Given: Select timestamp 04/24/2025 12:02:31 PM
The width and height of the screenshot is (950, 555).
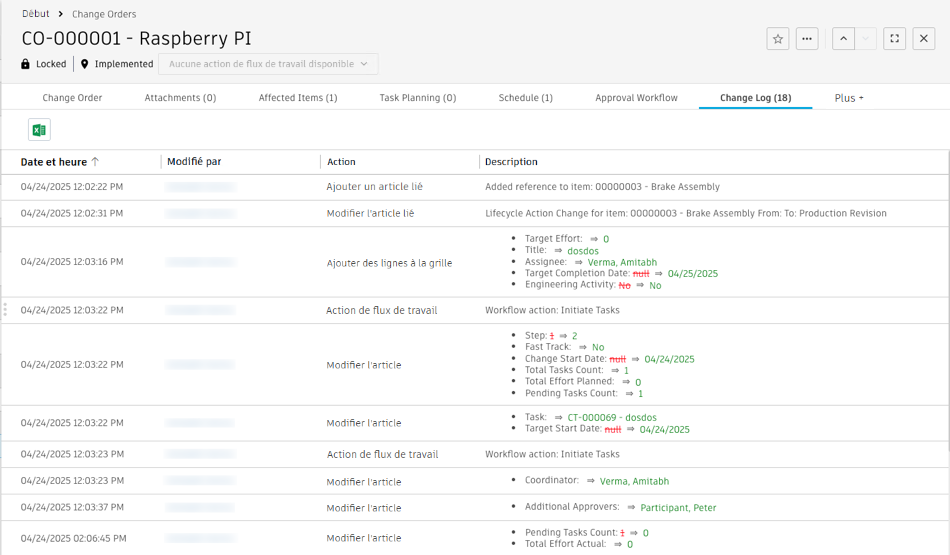Looking at the screenshot, I should click(72, 213).
